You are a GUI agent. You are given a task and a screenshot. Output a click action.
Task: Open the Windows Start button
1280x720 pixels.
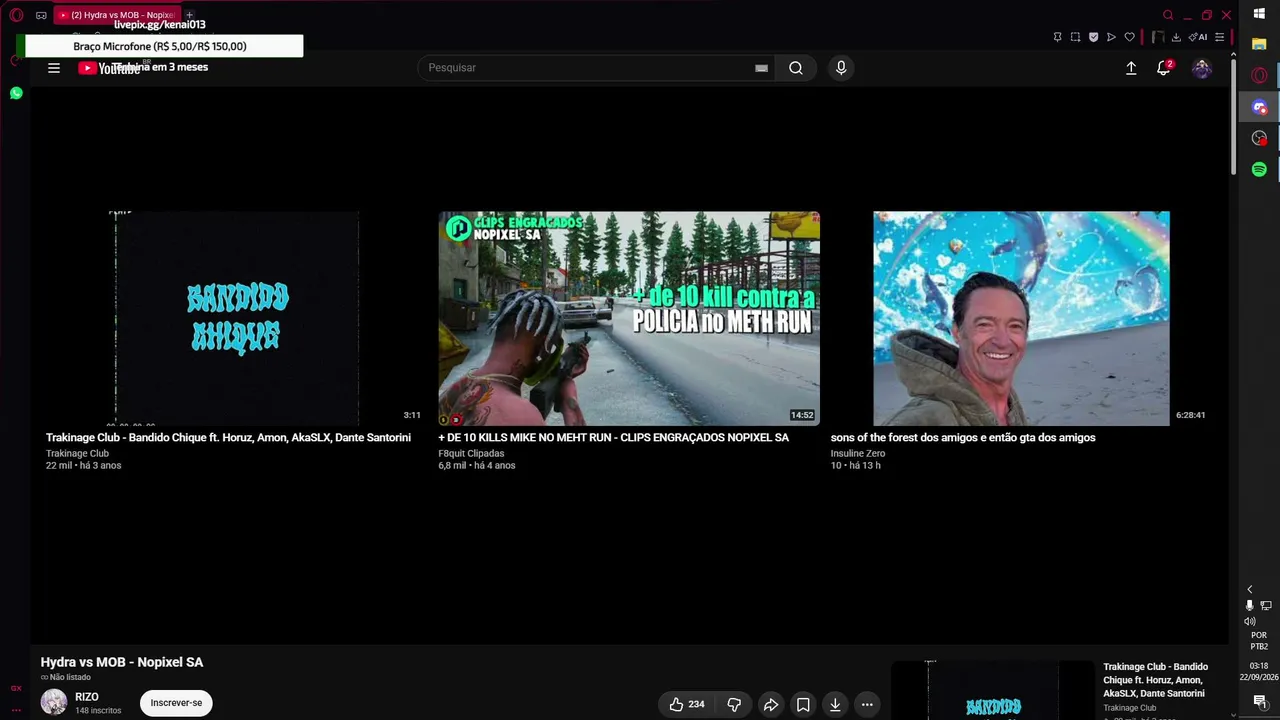[x=1259, y=14]
